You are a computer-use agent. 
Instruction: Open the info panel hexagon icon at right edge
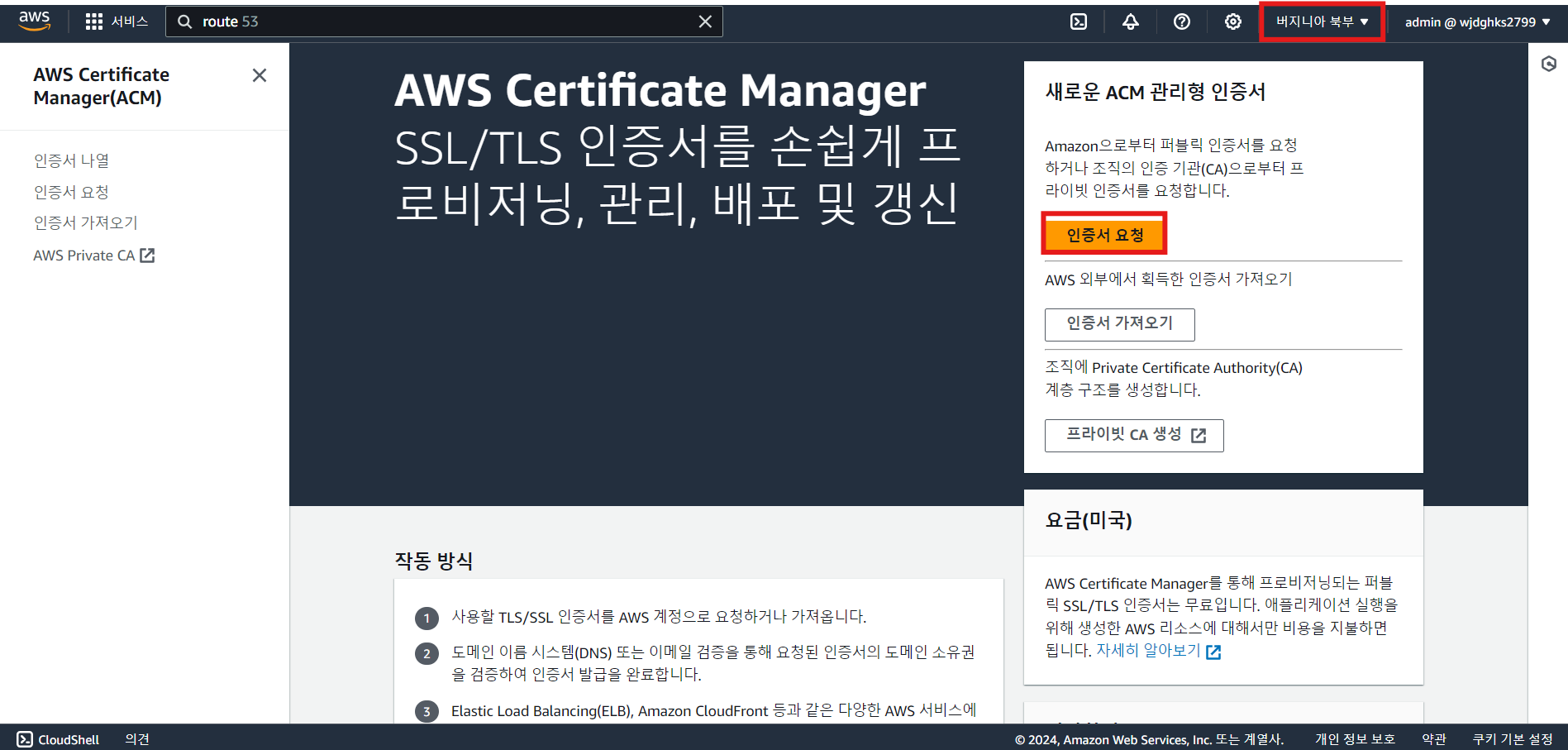pyautogui.click(x=1549, y=64)
